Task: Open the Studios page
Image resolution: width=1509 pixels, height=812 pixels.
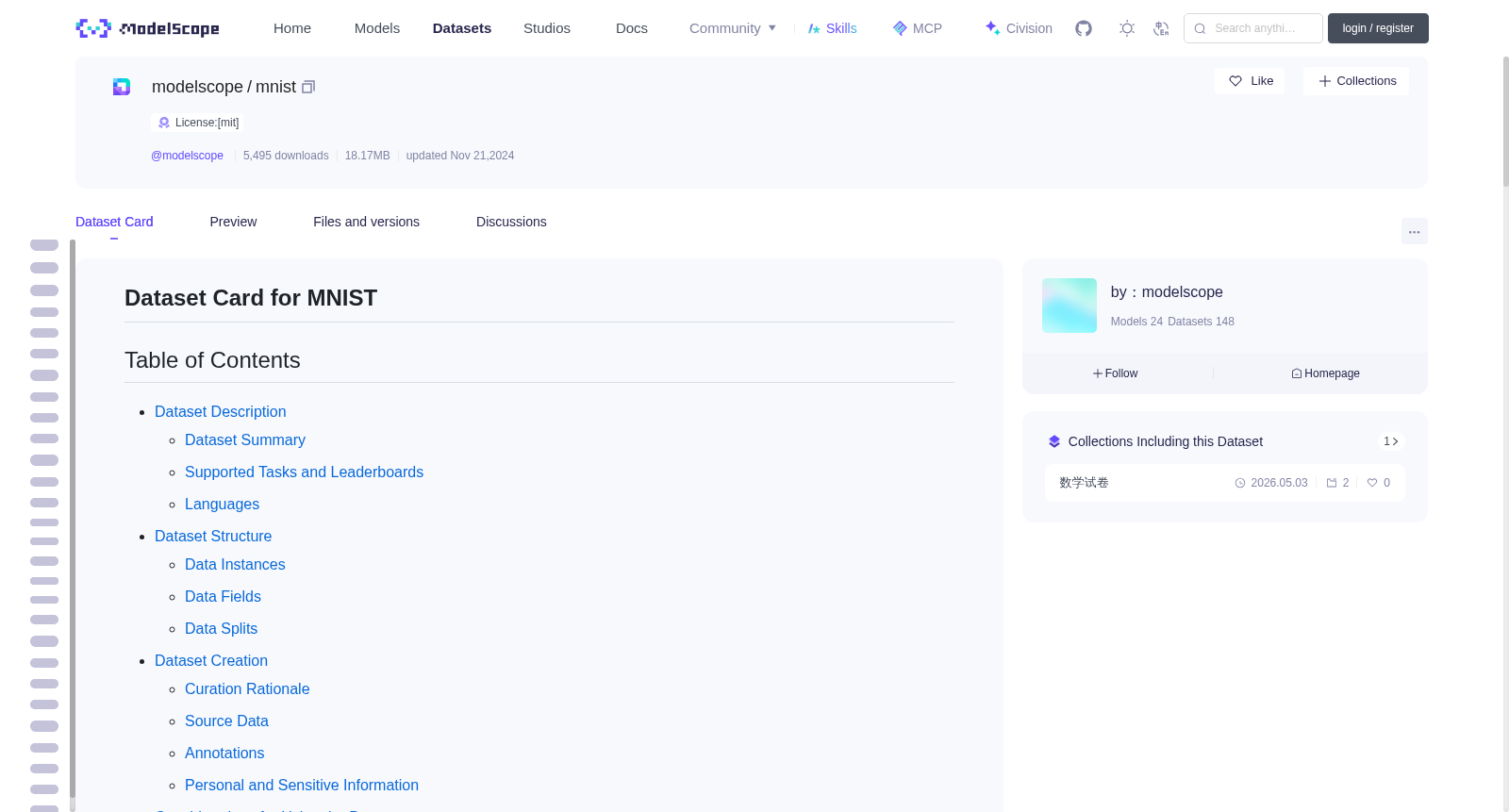Action: (x=547, y=28)
